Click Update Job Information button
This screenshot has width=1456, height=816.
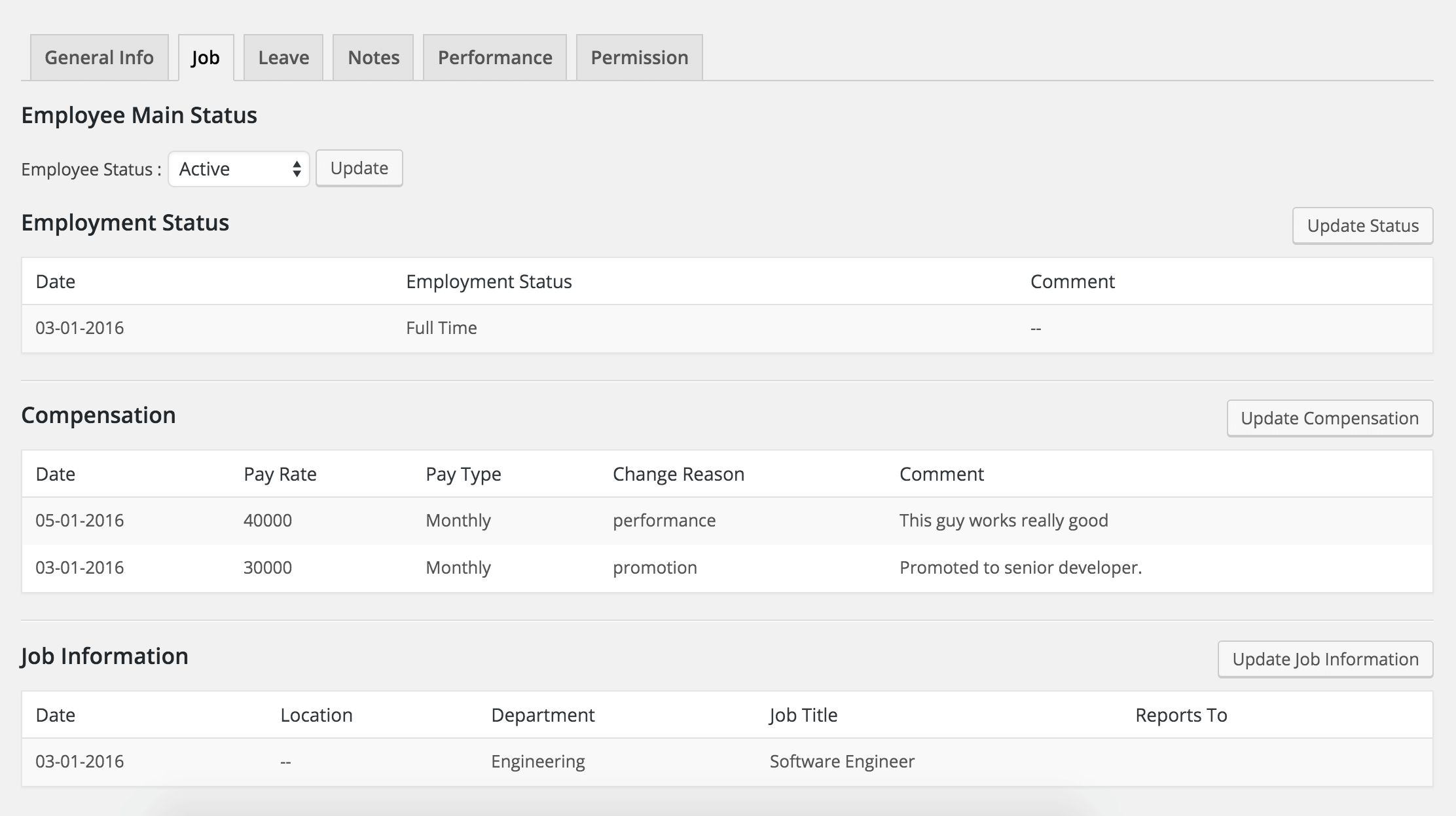click(1325, 659)
